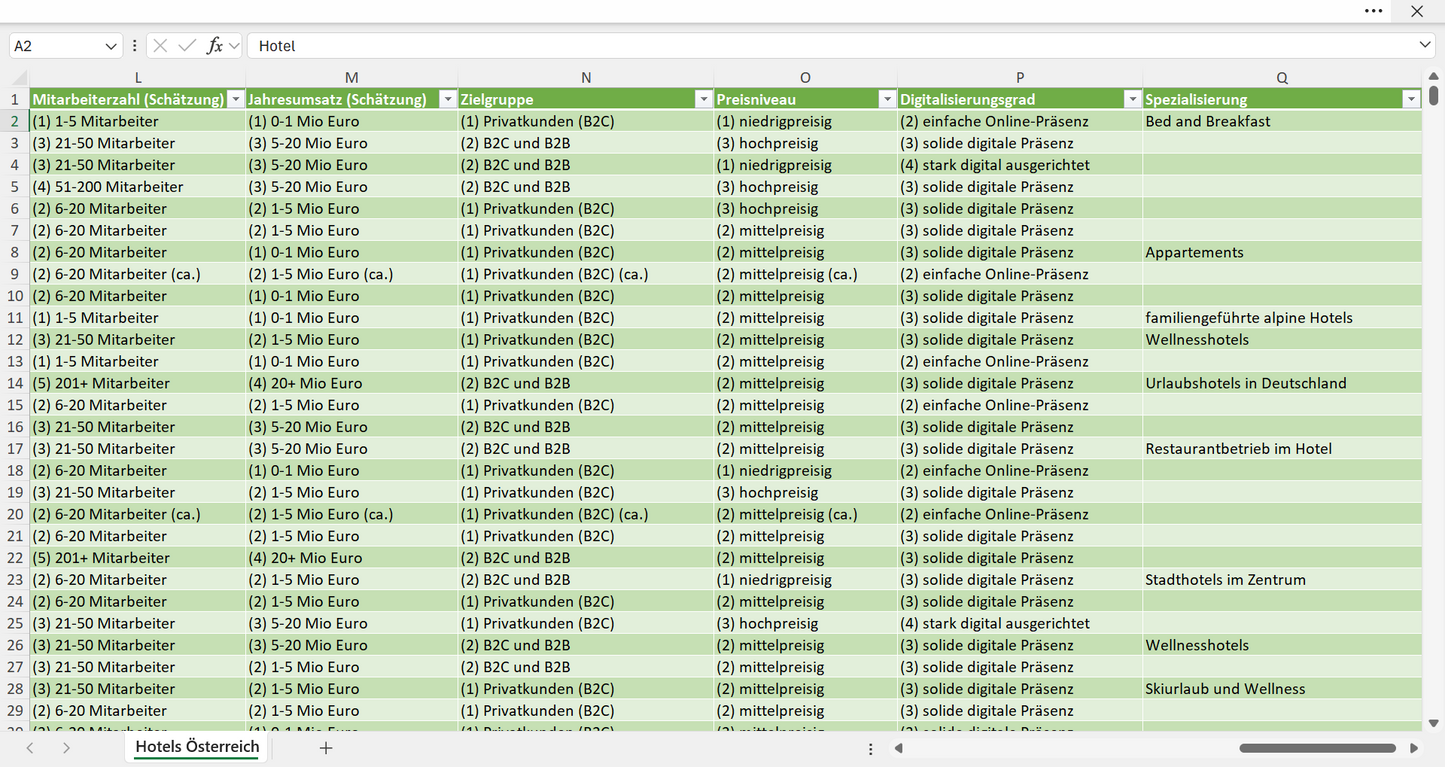Select column N header
The width and height of the screenshot is (1445, 767).
(x=586, y=78)
